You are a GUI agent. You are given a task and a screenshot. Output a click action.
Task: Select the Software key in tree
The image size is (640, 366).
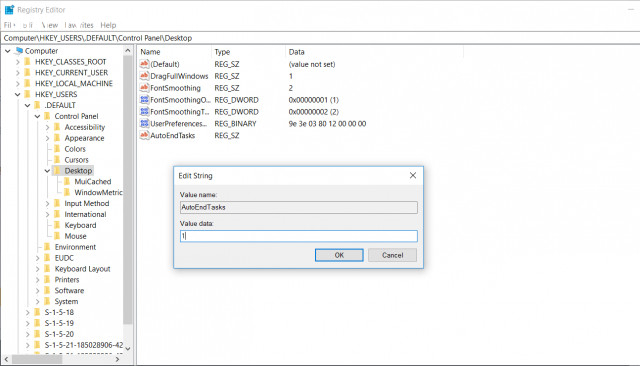[x=69, y=291]
